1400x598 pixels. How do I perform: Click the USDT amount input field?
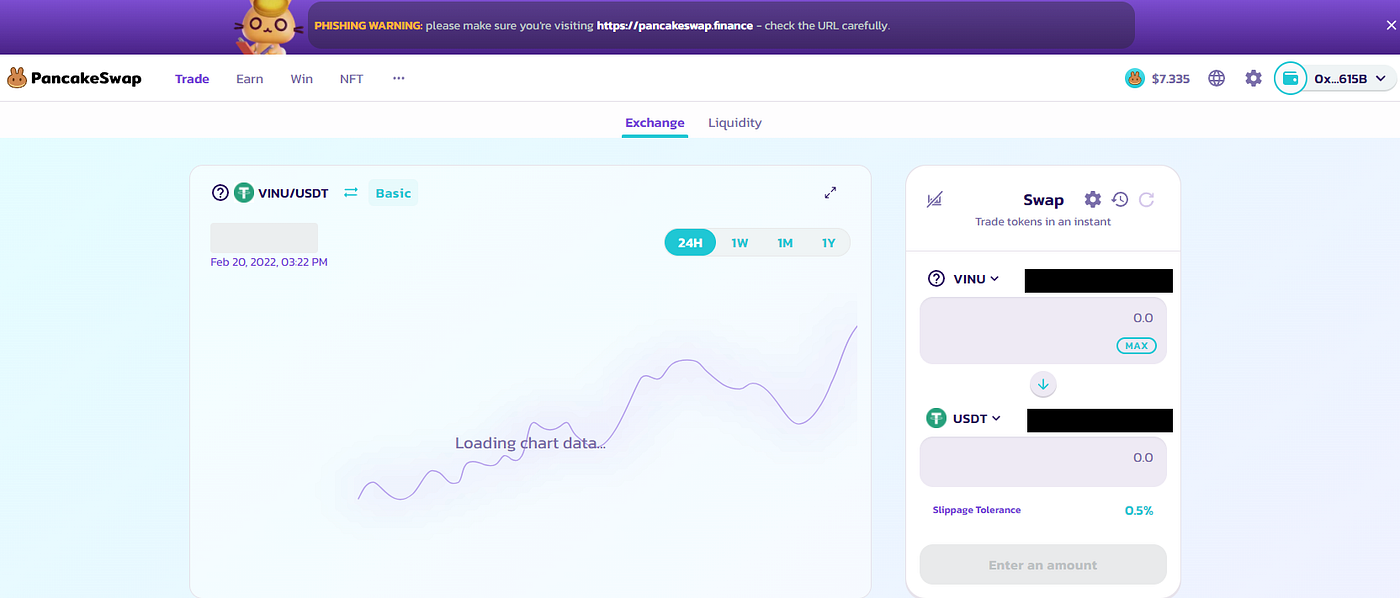pos(1043,462)
